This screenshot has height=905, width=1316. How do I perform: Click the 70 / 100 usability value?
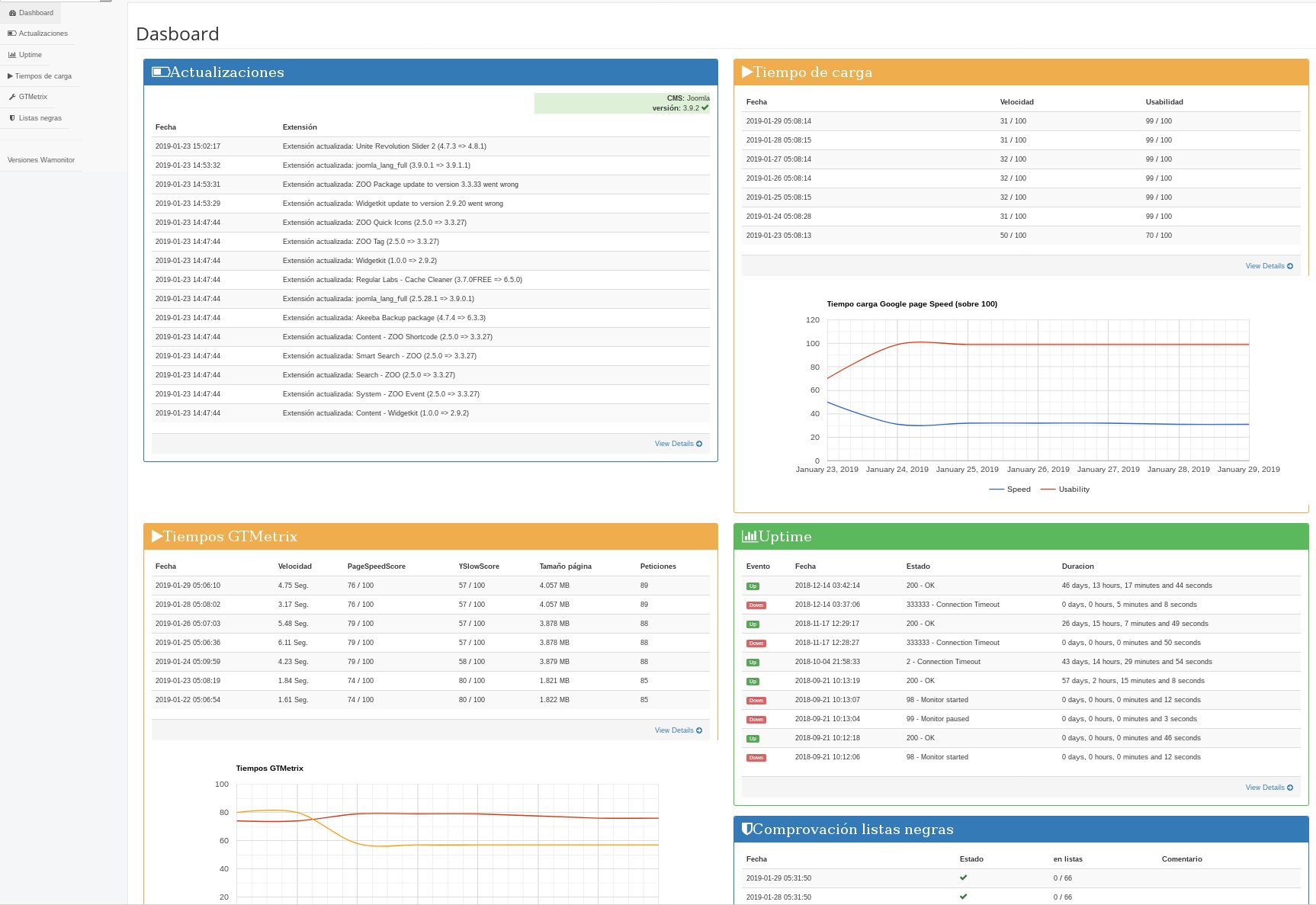point(1159,236)
